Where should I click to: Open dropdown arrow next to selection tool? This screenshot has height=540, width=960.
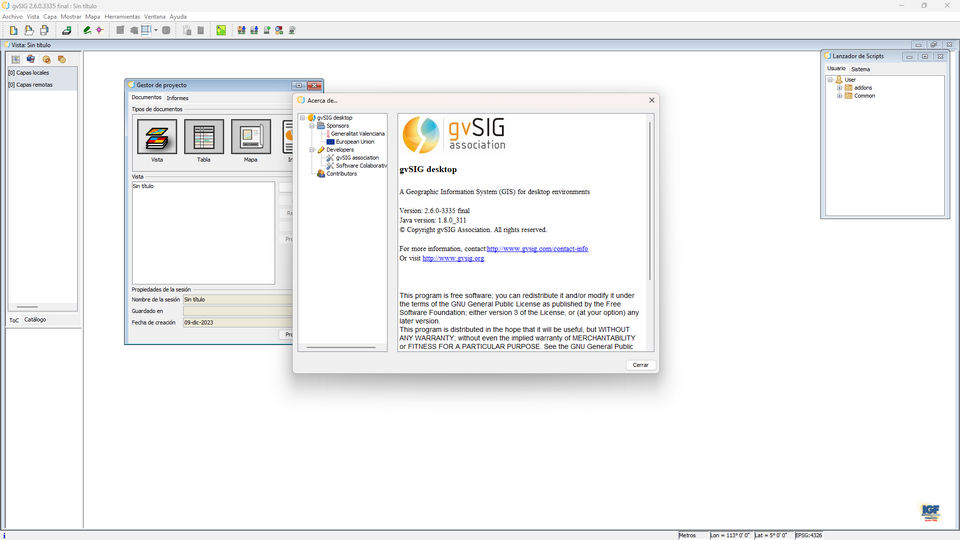point(156,30)
